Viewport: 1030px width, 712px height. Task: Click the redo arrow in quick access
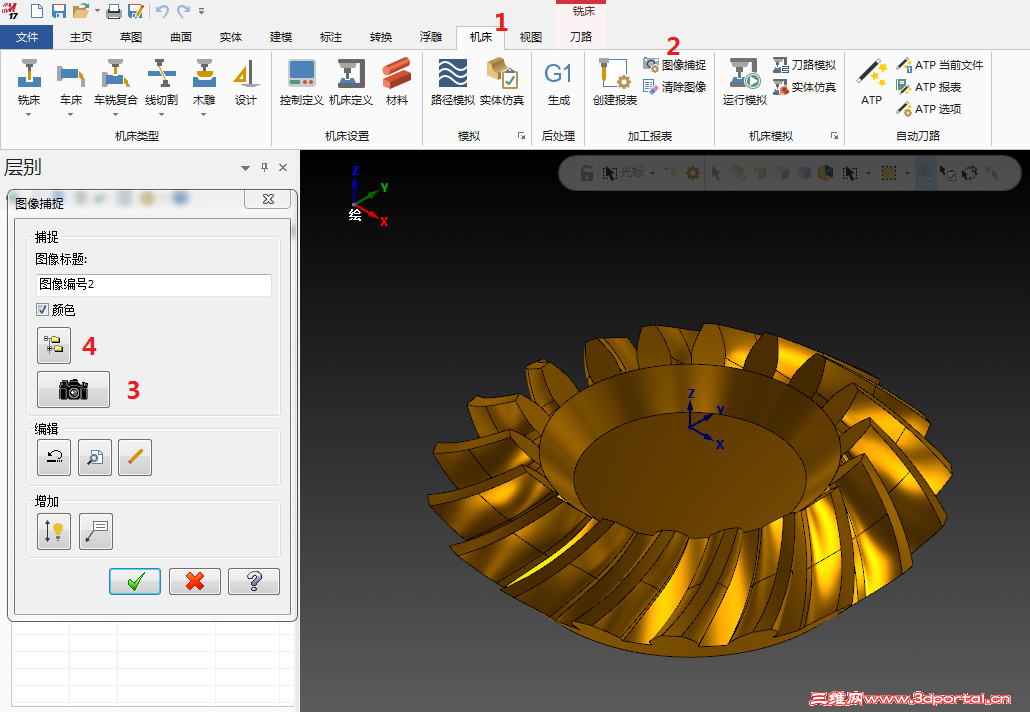coord(183,11)
